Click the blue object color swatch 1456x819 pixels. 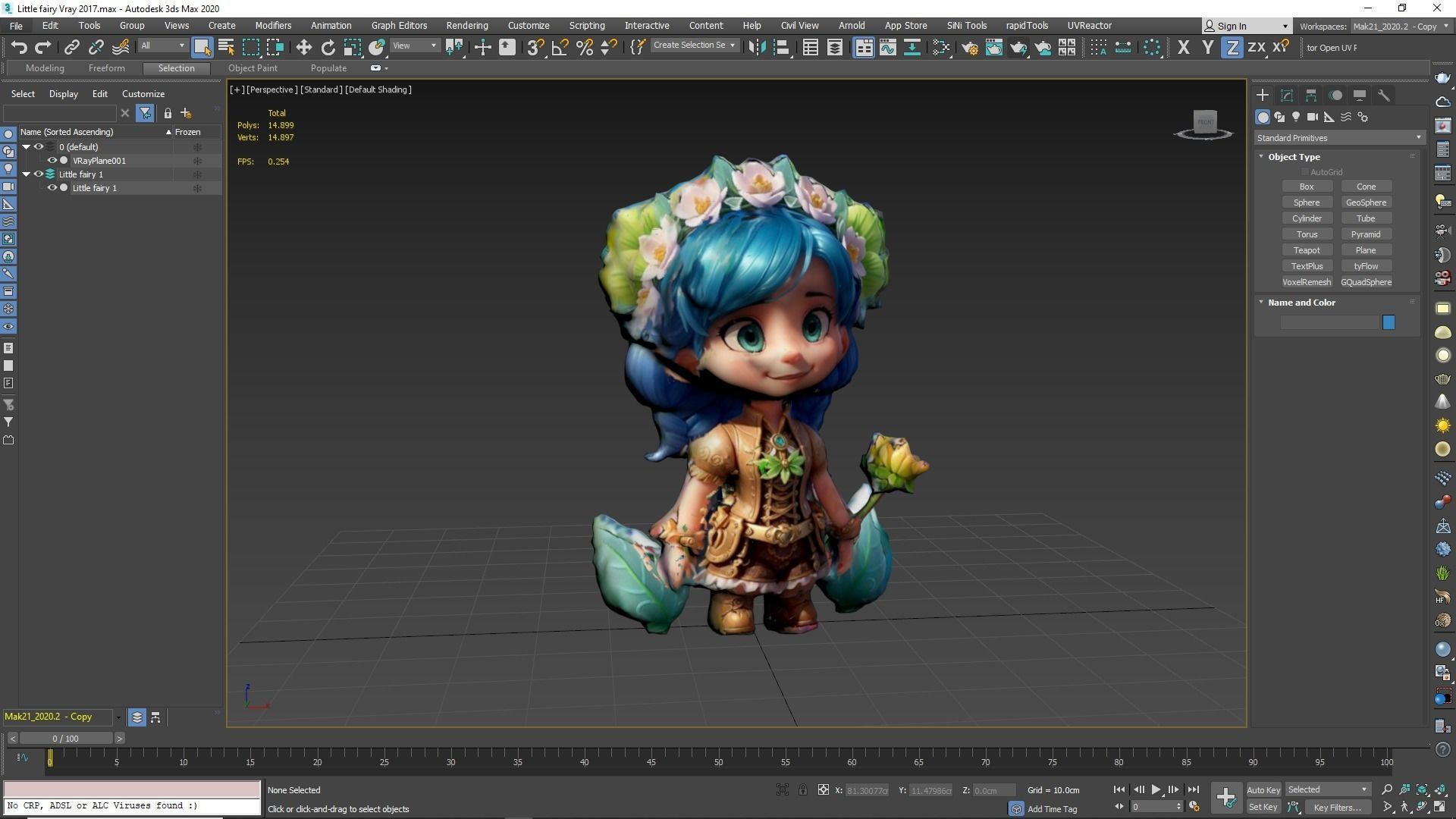point(1389,322)
